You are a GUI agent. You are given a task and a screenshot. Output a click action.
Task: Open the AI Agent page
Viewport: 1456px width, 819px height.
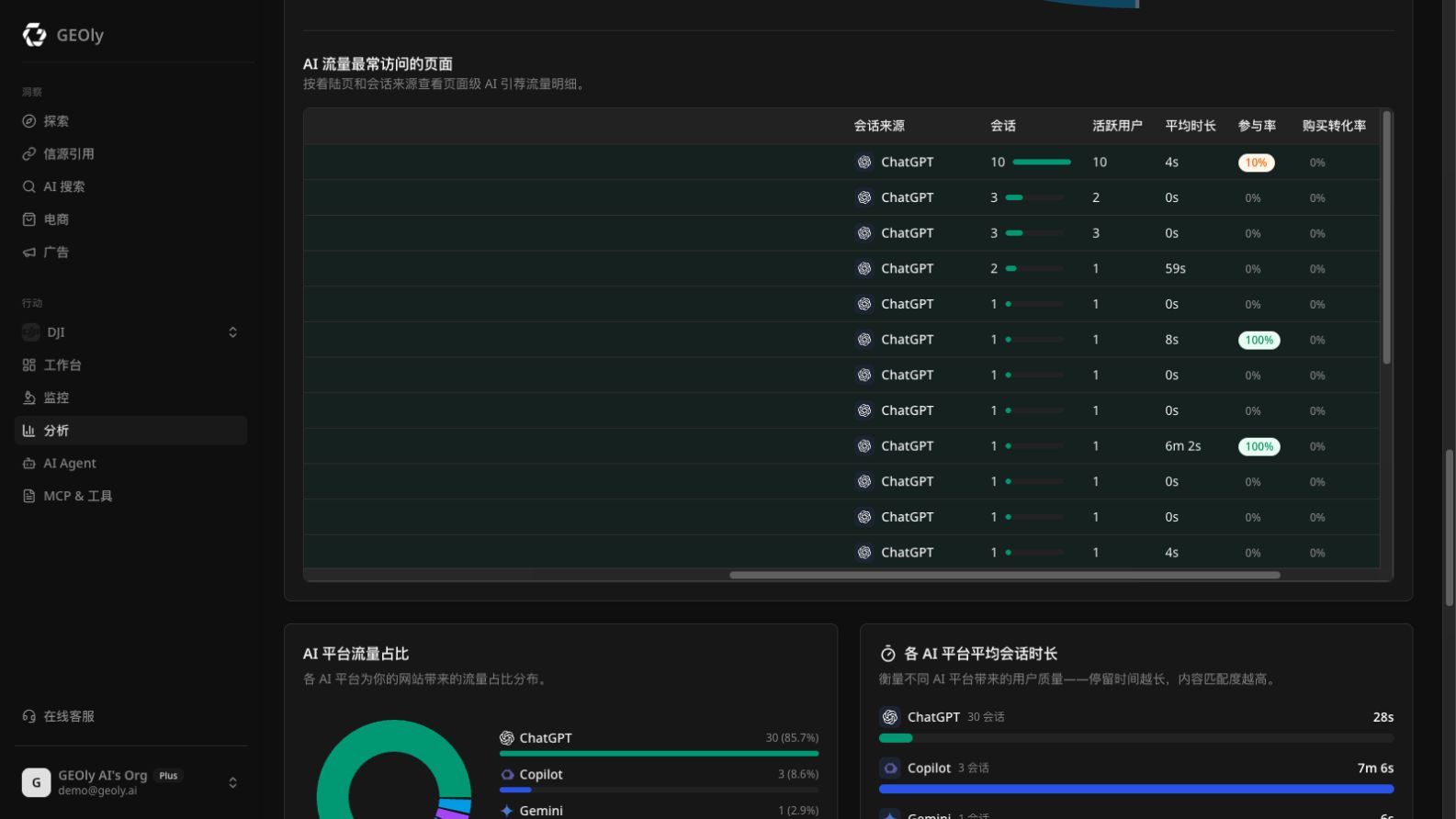click(x=131, y=464)
